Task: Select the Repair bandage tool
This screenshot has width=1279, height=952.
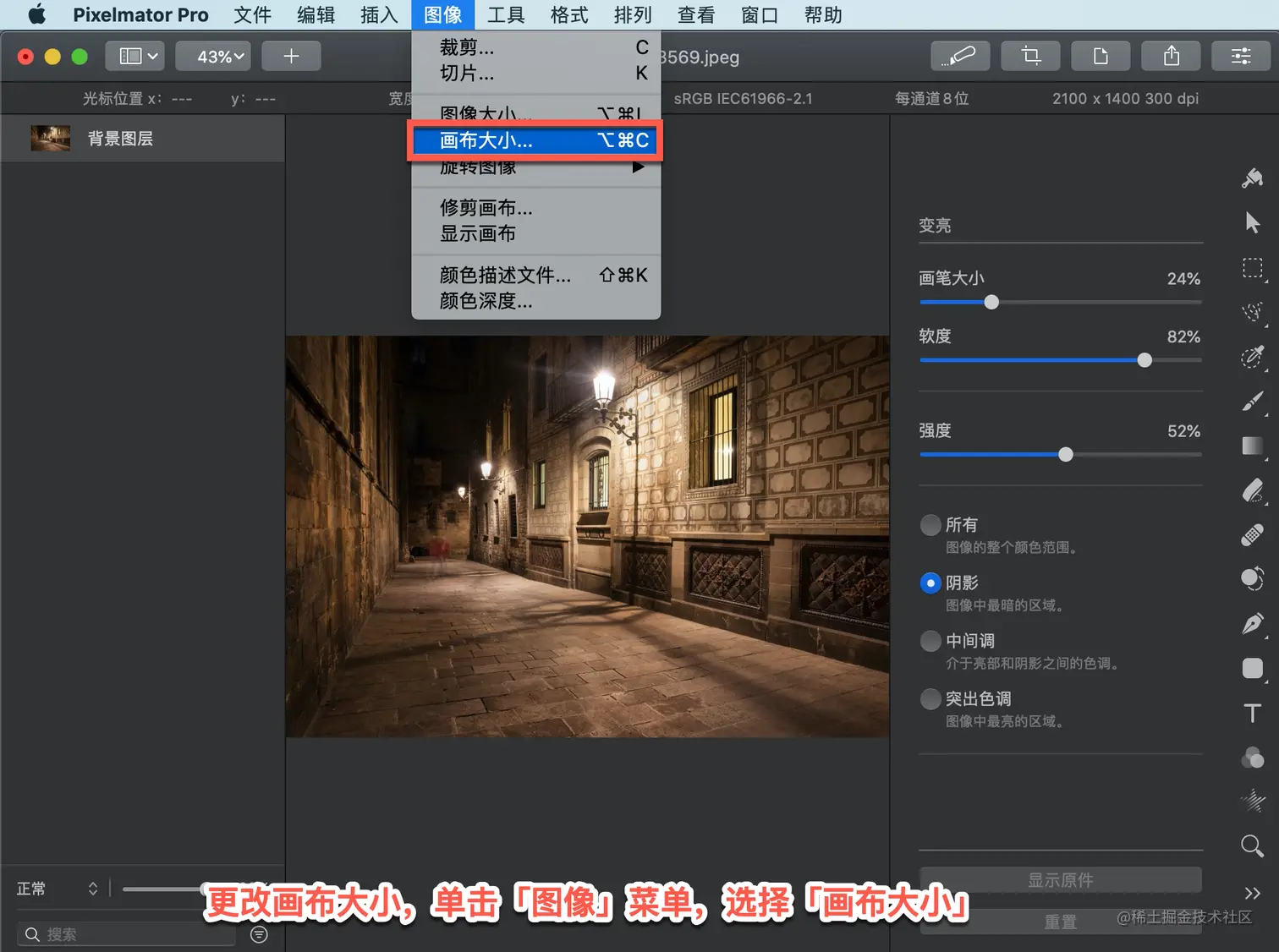Action: point(1252,535)
